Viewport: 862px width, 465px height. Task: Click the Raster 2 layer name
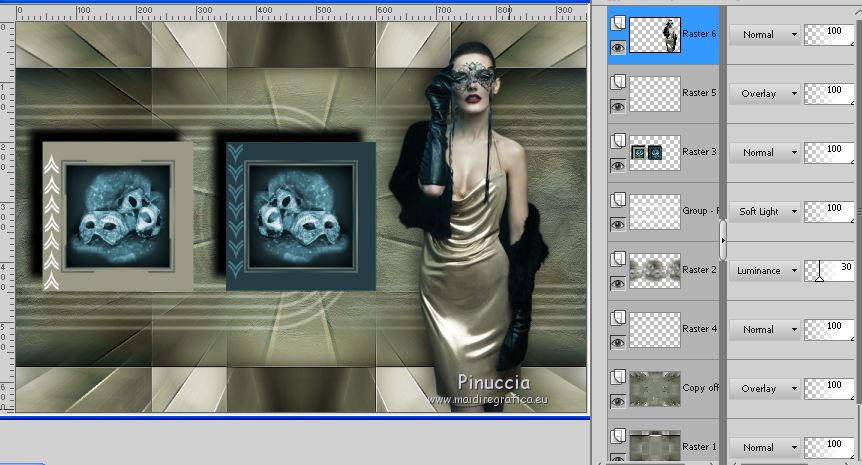point(699,270)
